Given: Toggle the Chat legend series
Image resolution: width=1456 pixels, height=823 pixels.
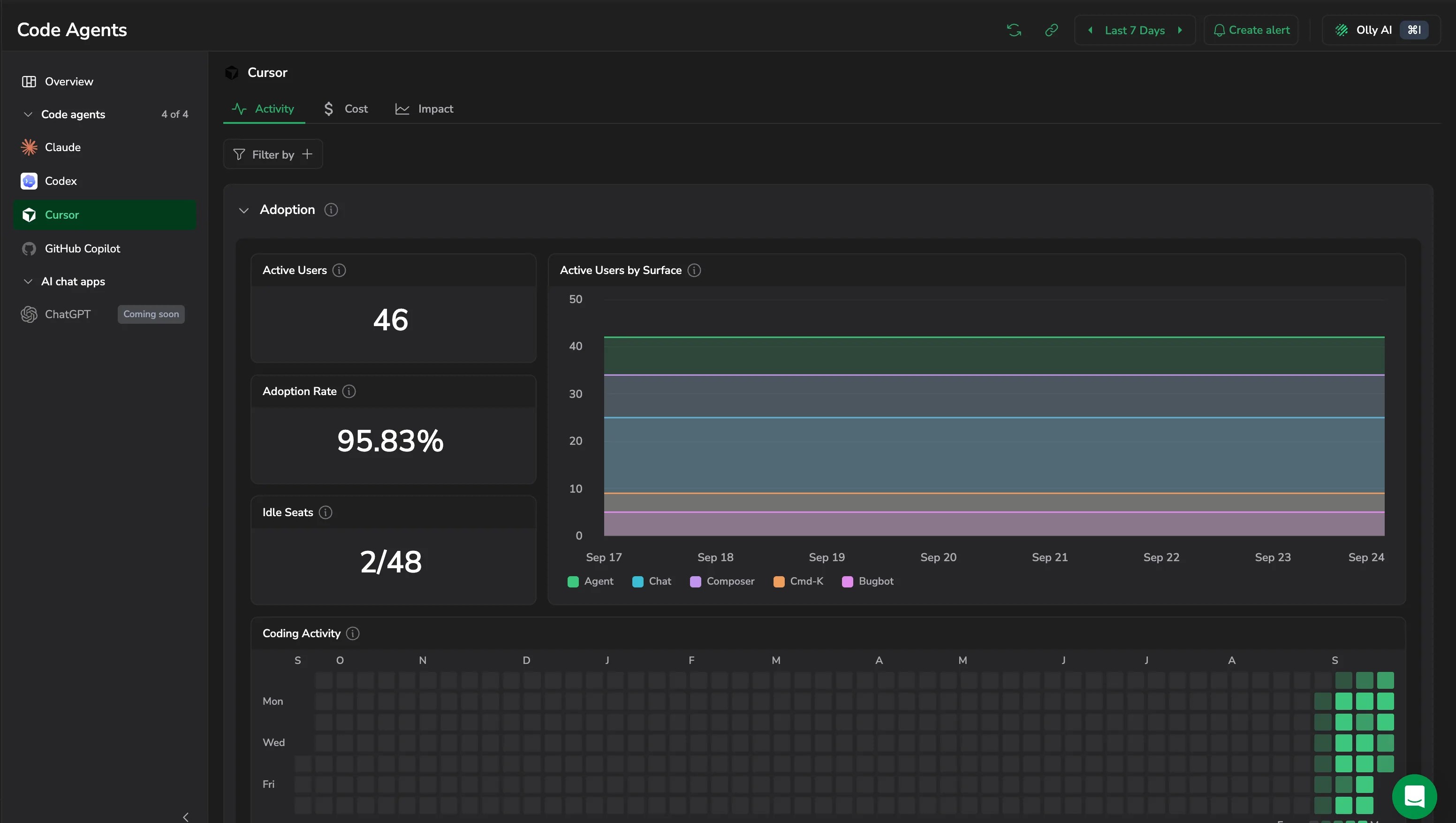Looking at the screenshot, I should pyautogui.click(x=652, y=581).
